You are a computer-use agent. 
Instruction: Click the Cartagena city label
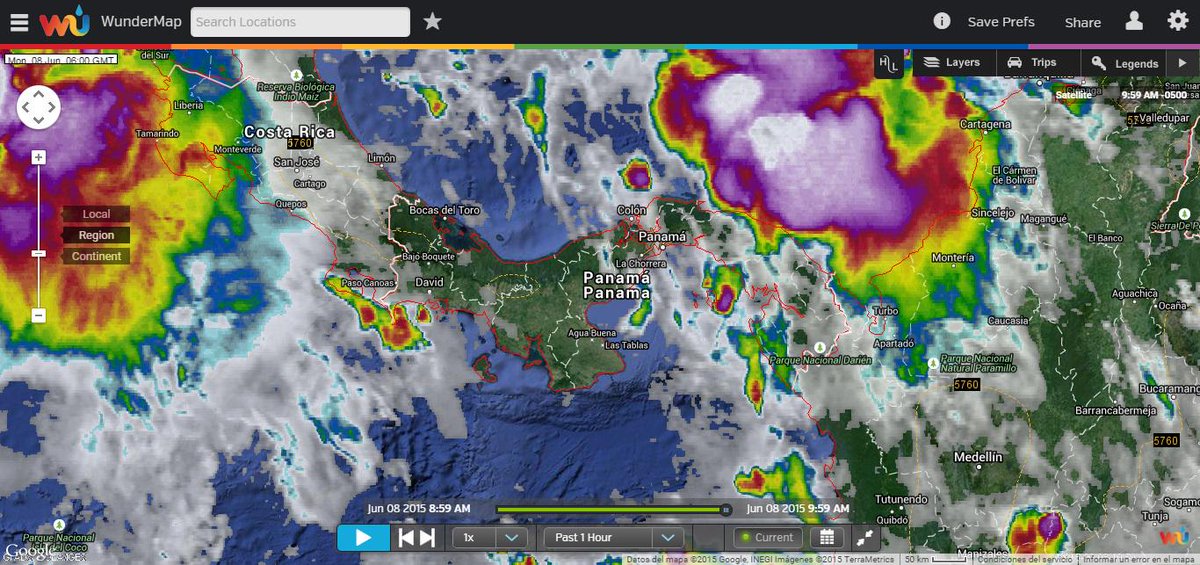pyautogui.click(x=985, y=125)
